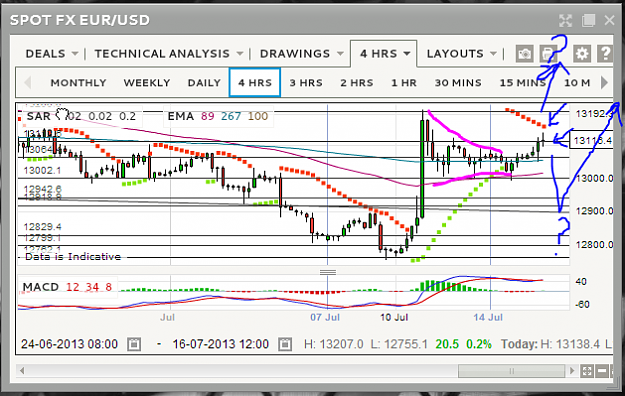Image resolution: width=625 pixels, height=396 pixels.
Task: Click the print chart icon
Action: (x=548, y=54)
